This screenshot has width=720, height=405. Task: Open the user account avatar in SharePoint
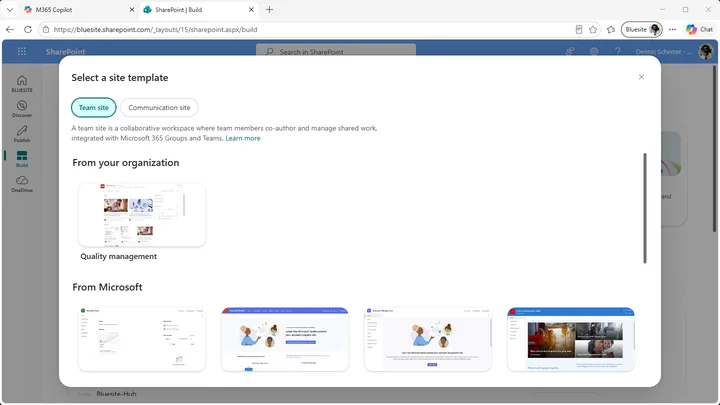(x=705, y=51)
